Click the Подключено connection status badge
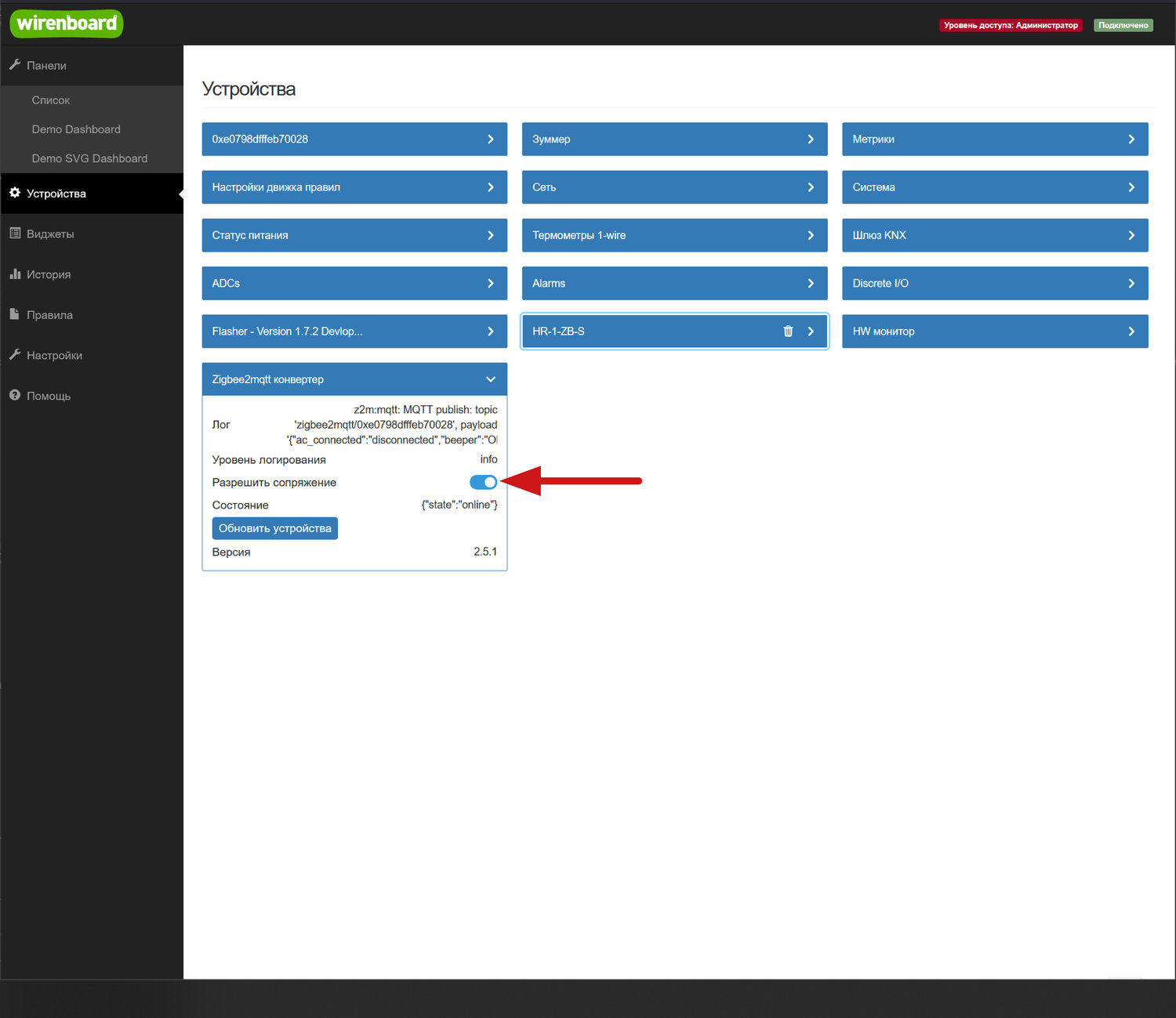Image resolution: width=1176 pixels, height=1018 pixels. tap(1123, 25)
